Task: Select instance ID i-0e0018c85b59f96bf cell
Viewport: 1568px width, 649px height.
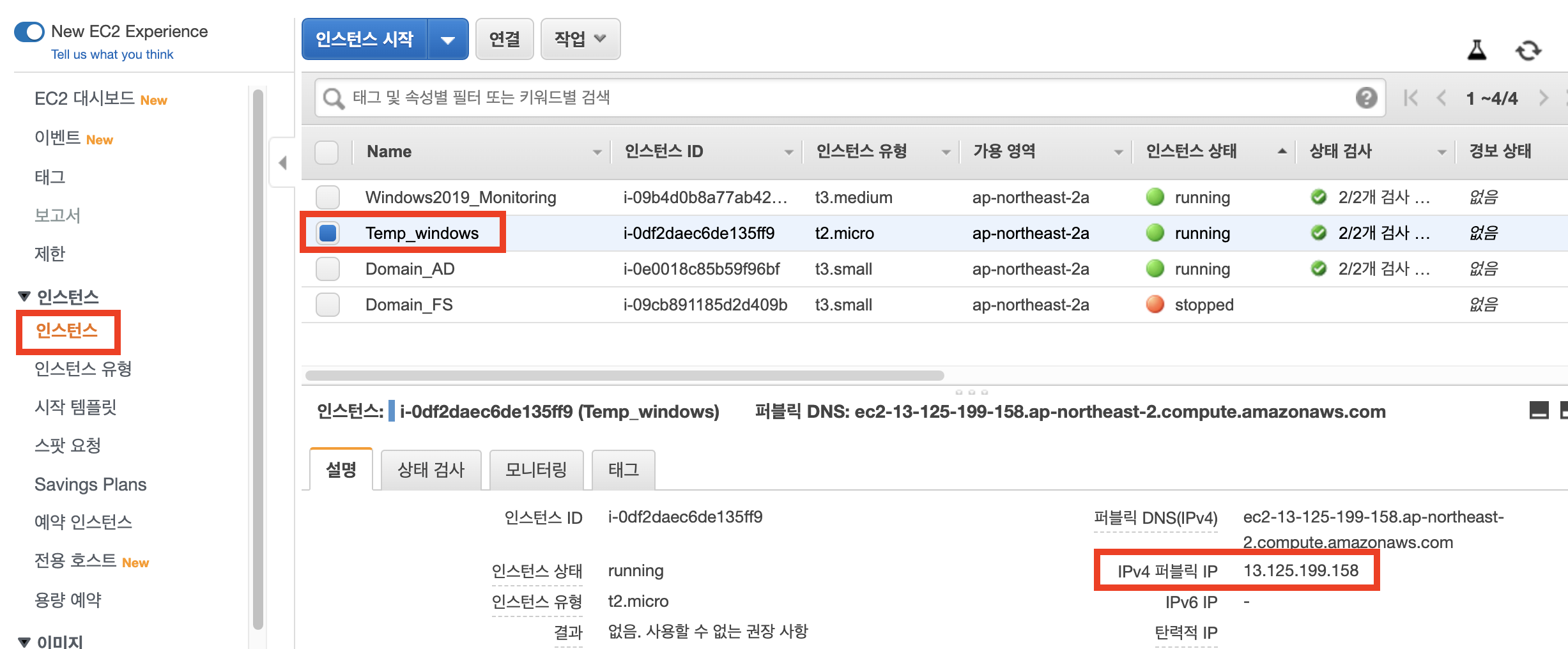Action: pos(701,269)
